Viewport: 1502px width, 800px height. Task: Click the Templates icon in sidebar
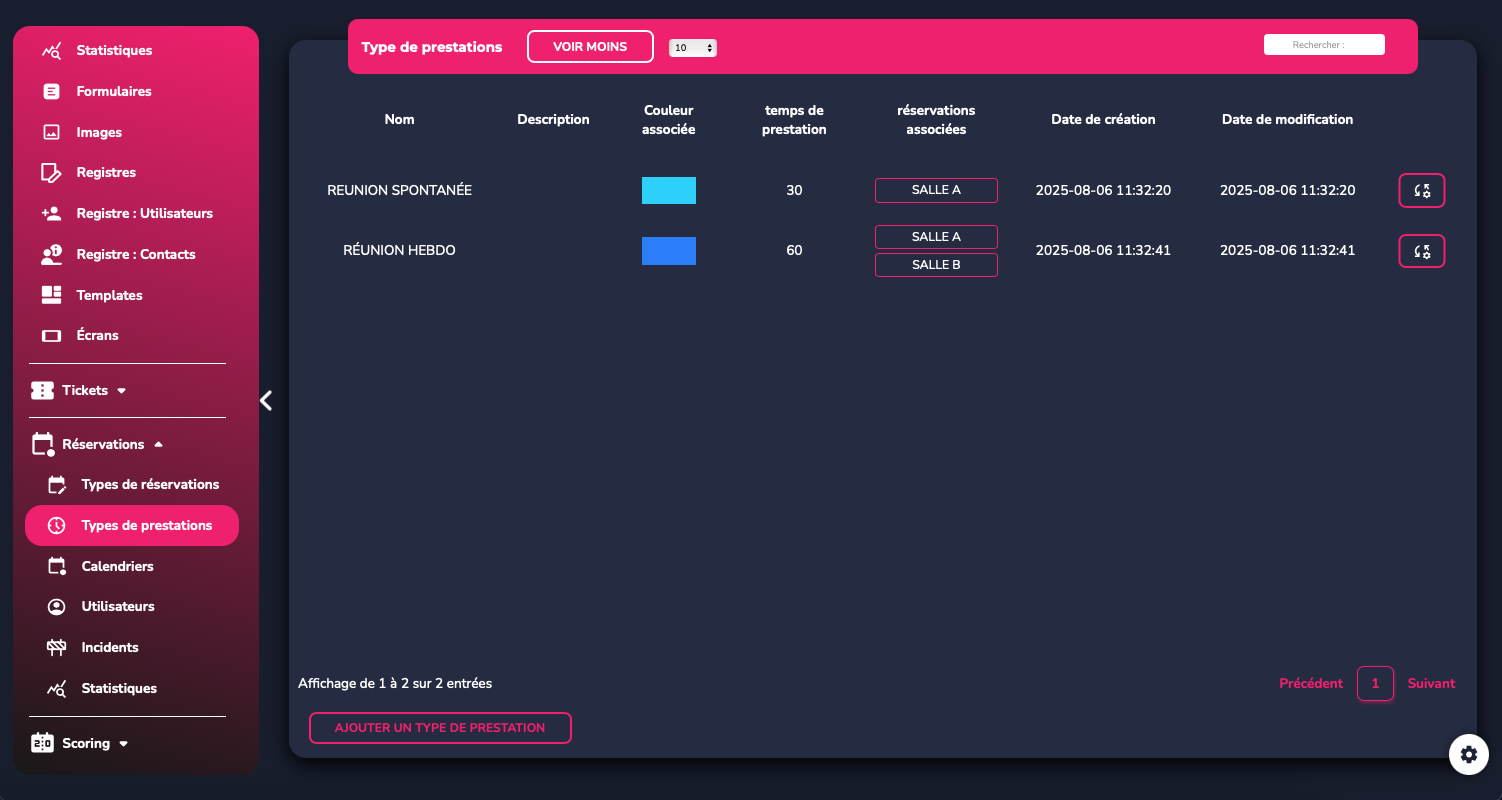pos(52,295)
